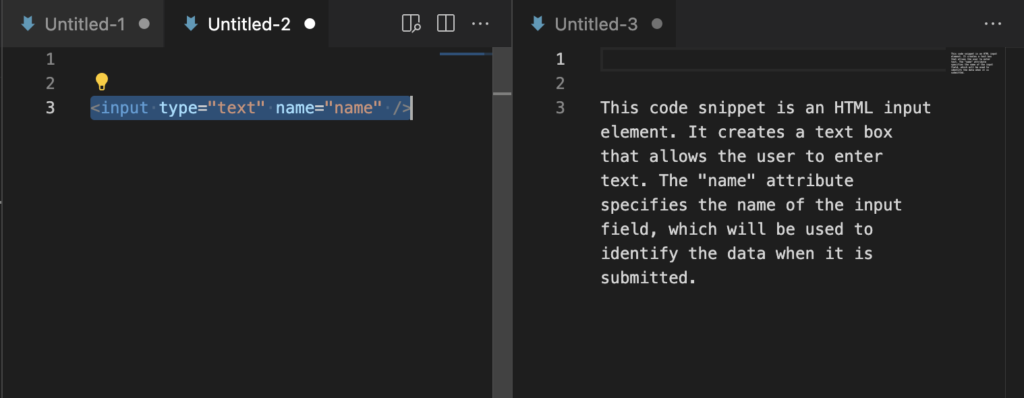Close Untitled-1 via its unsaved dot

point(144,24)
